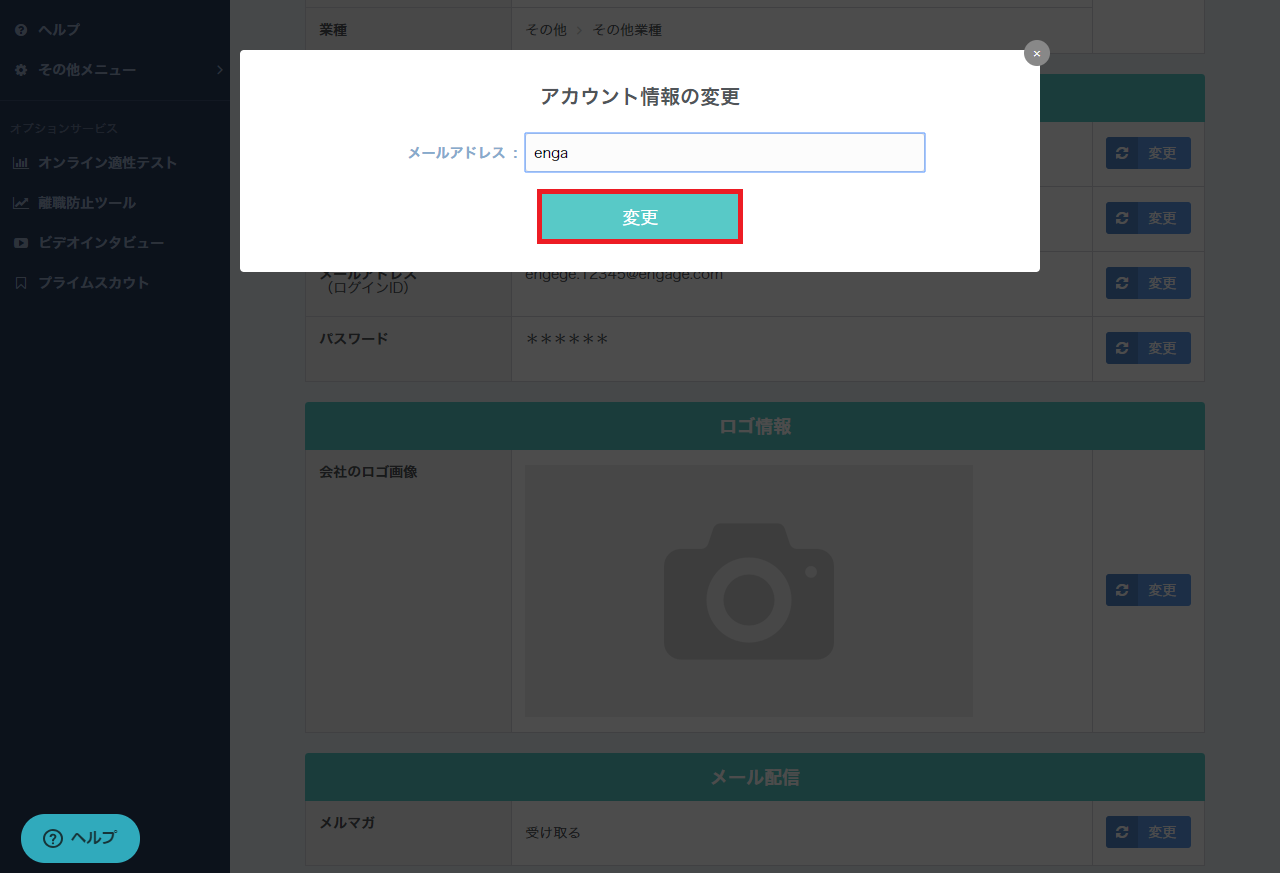1280x873 pixels.
Task: Click the masked password value ******
Action: coord(567,341)
